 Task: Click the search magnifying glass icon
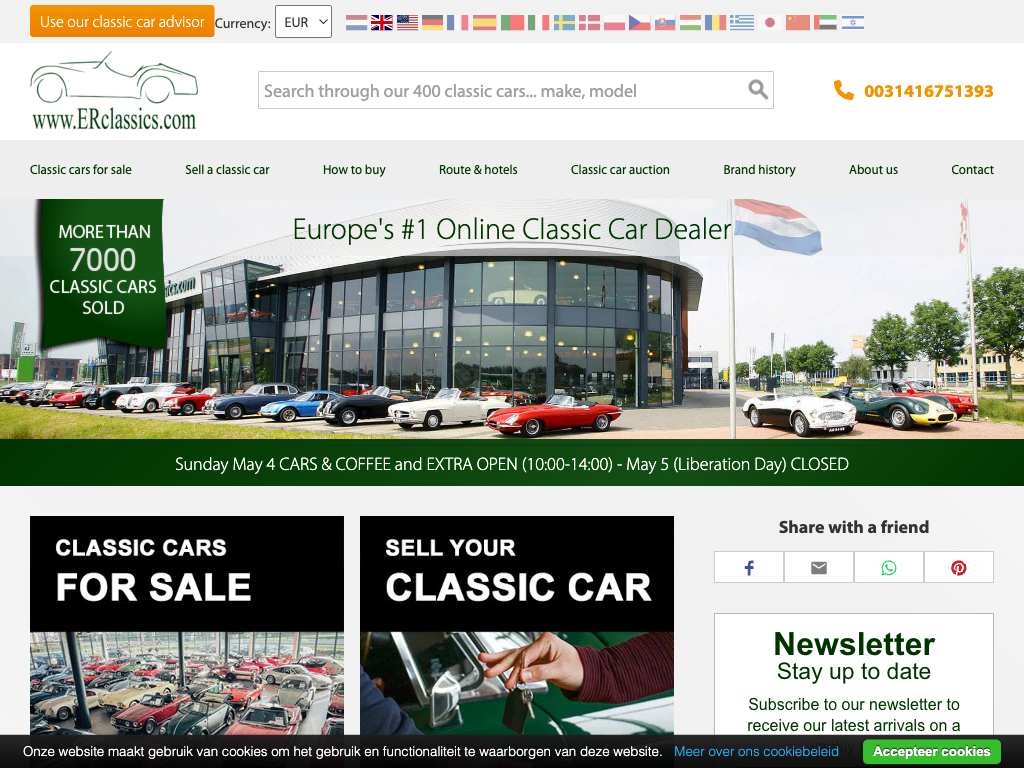[758, 90]
